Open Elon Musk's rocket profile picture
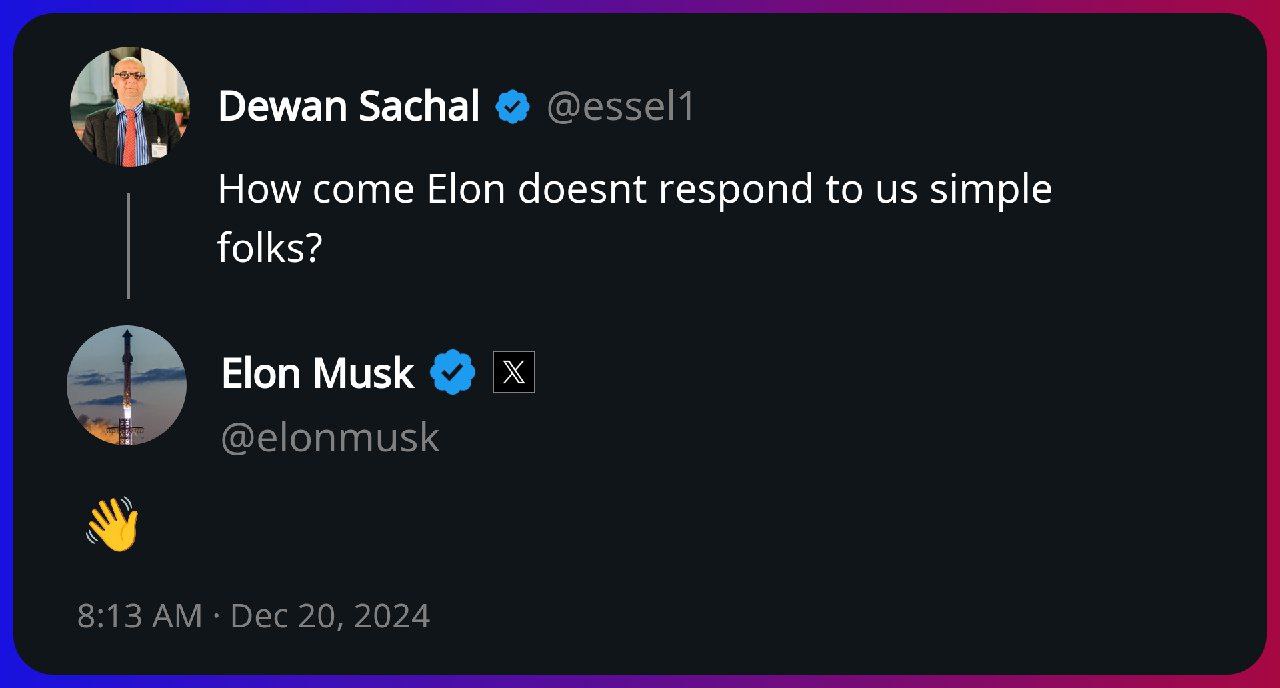 127,385
